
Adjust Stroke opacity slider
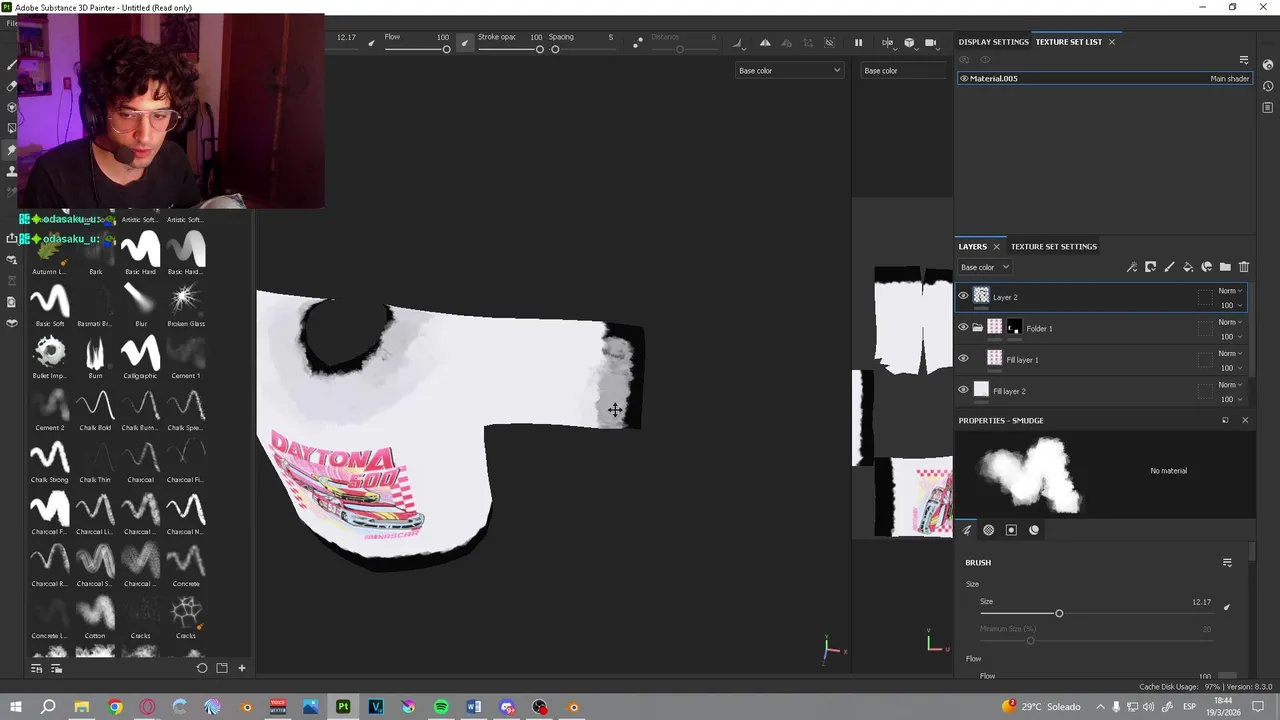509,49
